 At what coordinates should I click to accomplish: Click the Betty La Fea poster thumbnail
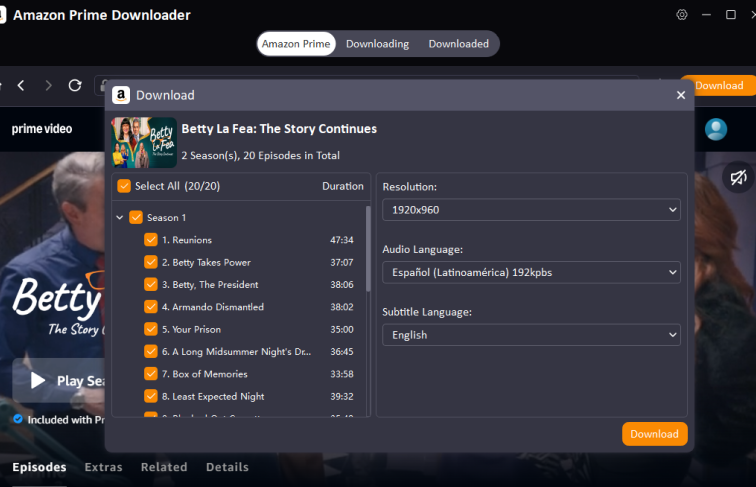point(144,143)
